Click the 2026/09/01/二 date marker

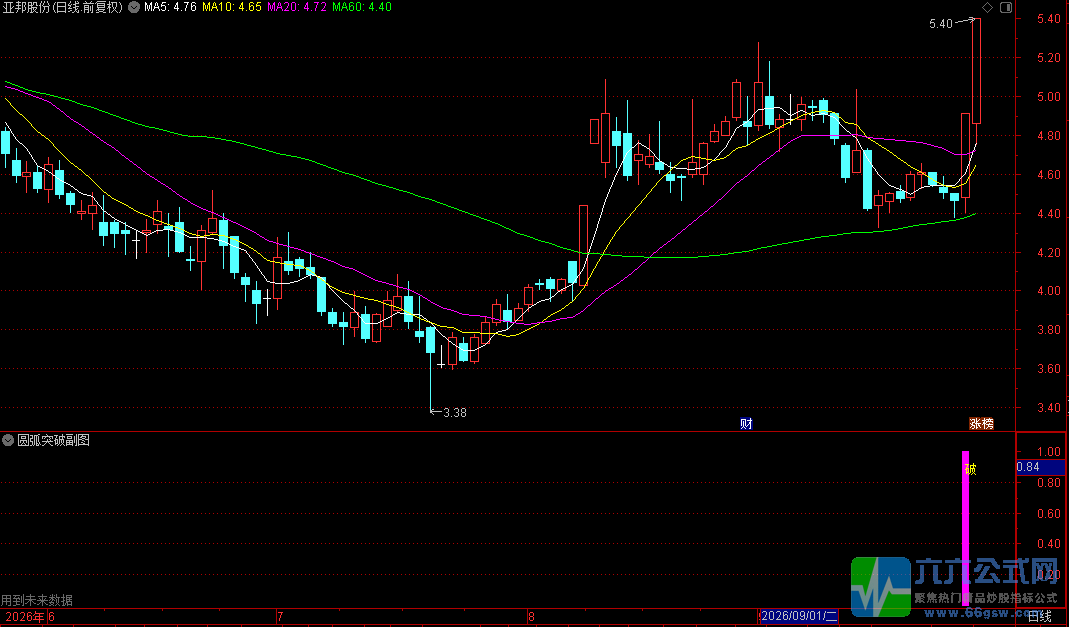(798, 616)
